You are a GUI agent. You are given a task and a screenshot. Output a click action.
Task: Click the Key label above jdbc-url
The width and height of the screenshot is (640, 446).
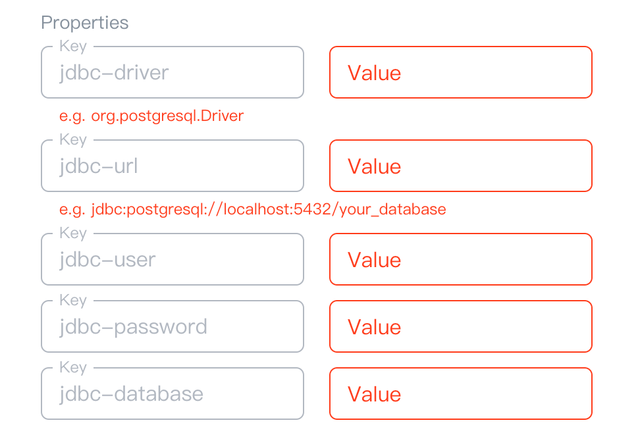[73, 140]
